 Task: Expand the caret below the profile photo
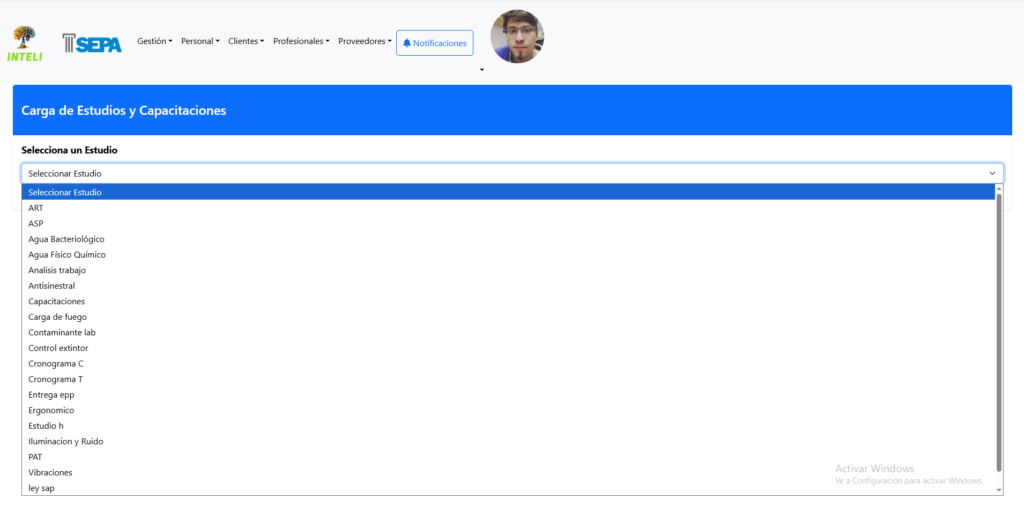point(482,70)
